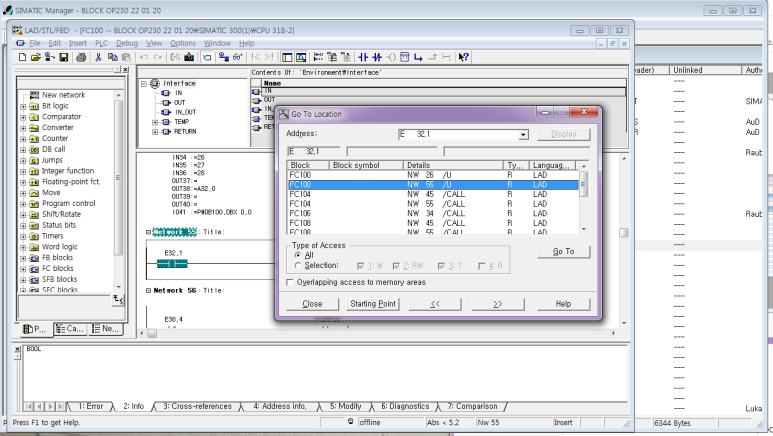Open the Insert menu

click(78, 43)
